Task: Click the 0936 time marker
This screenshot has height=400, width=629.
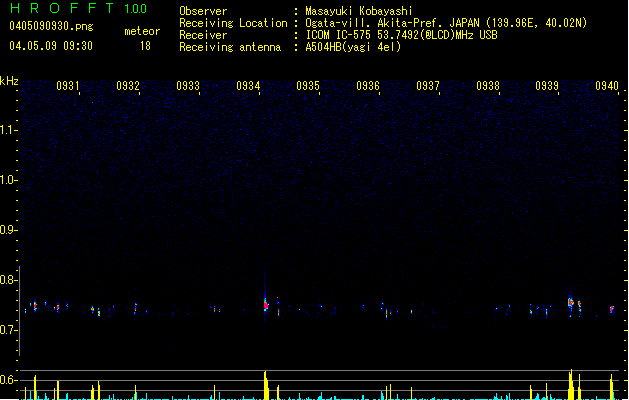Action: pos(368,85)
